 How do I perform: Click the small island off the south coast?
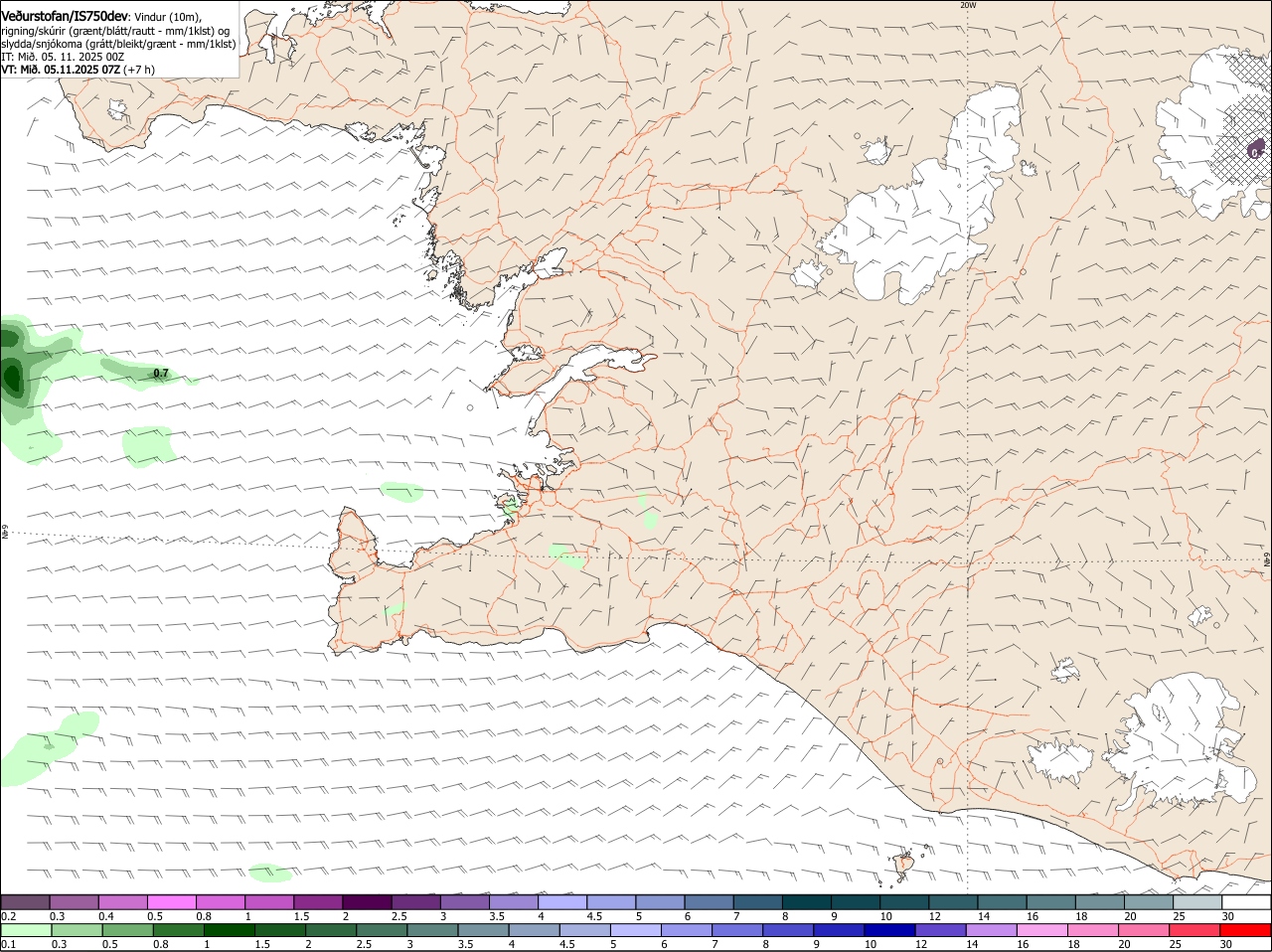click(903, 865)
